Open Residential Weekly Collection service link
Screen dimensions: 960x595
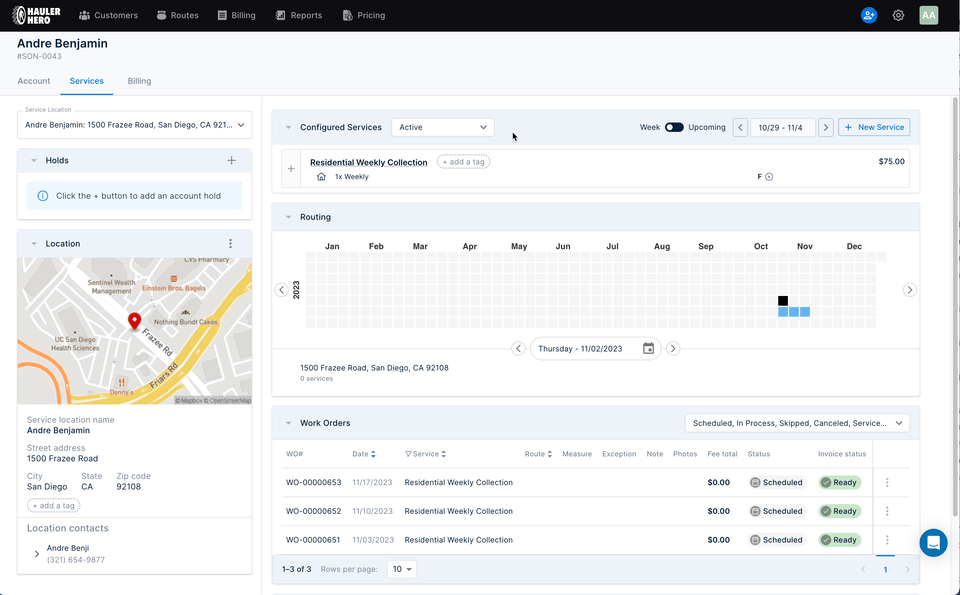pyautogui.click(x=369, y=162)
